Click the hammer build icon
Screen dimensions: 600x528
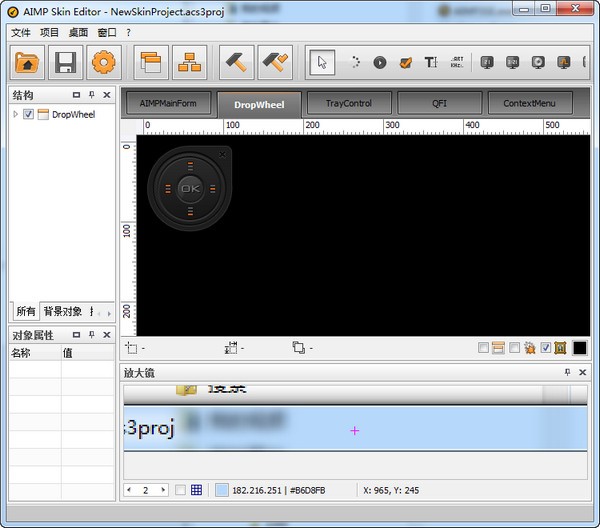[237, 63]
